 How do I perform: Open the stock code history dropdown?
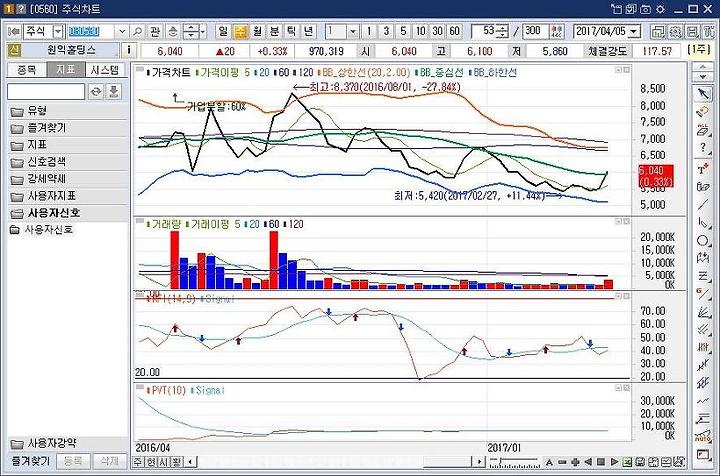[122, 31]
